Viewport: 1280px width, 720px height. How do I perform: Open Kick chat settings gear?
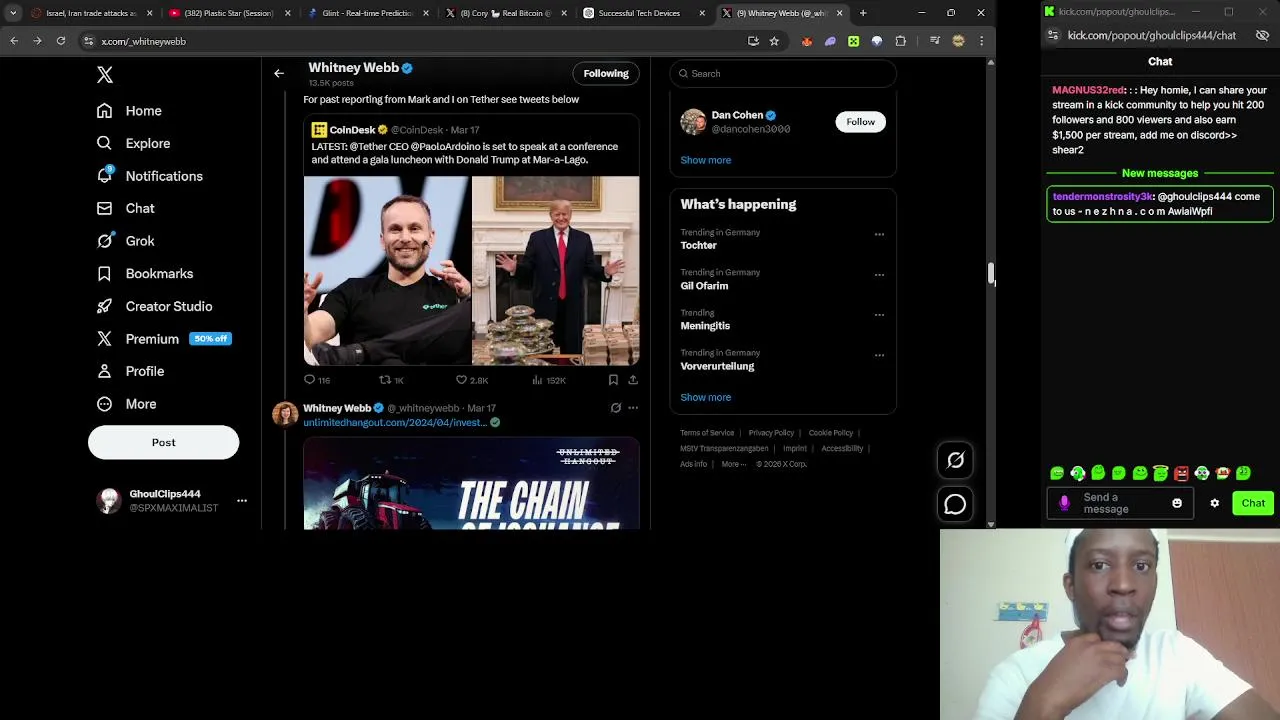tap(1215, 503)
